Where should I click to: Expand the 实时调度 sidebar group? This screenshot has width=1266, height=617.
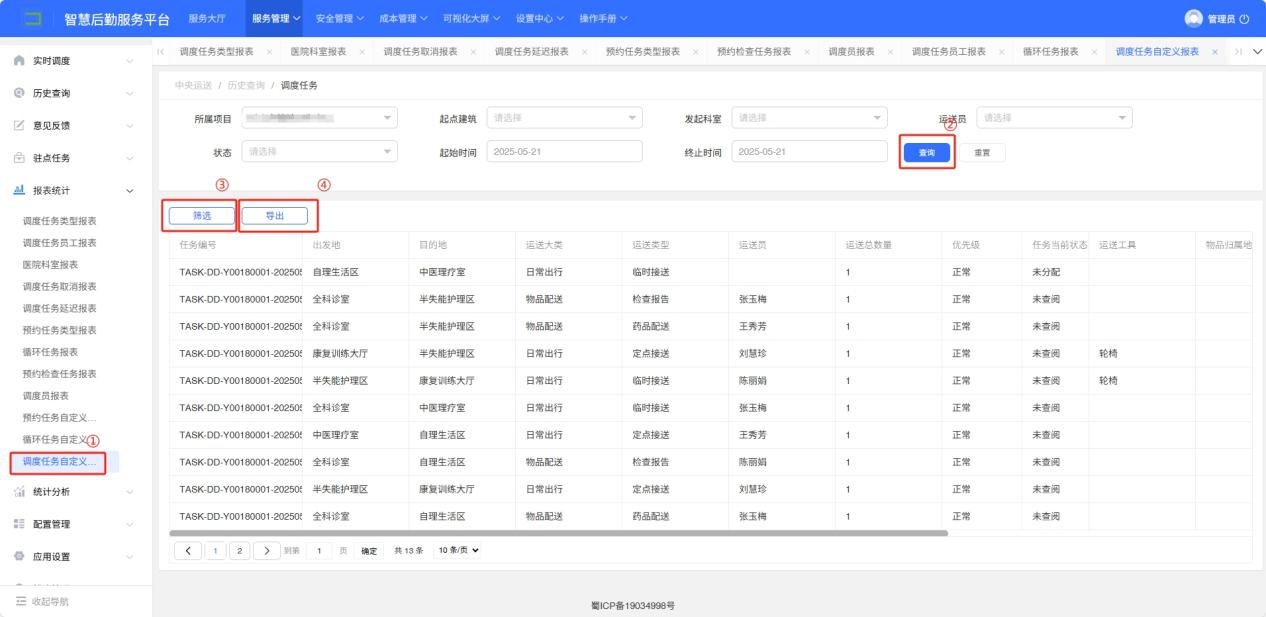point(76,61)
